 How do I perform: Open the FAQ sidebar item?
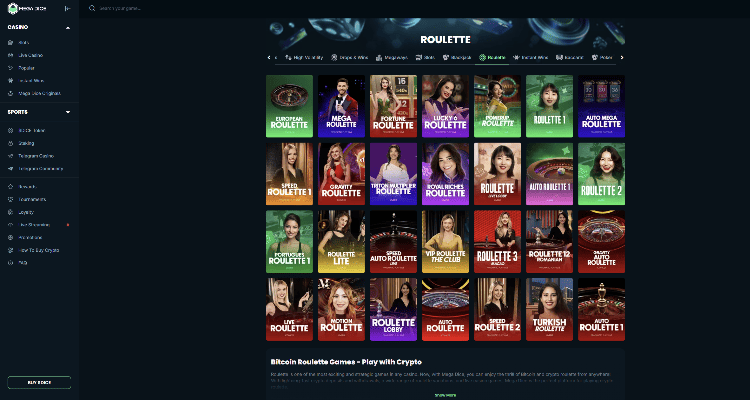pos(22,263)
